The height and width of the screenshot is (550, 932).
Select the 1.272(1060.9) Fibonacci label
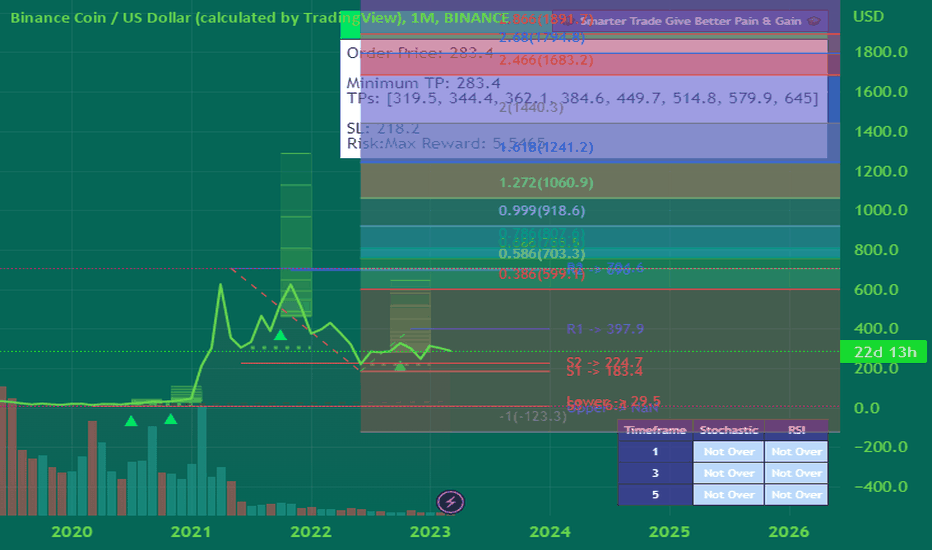[546, 183]
